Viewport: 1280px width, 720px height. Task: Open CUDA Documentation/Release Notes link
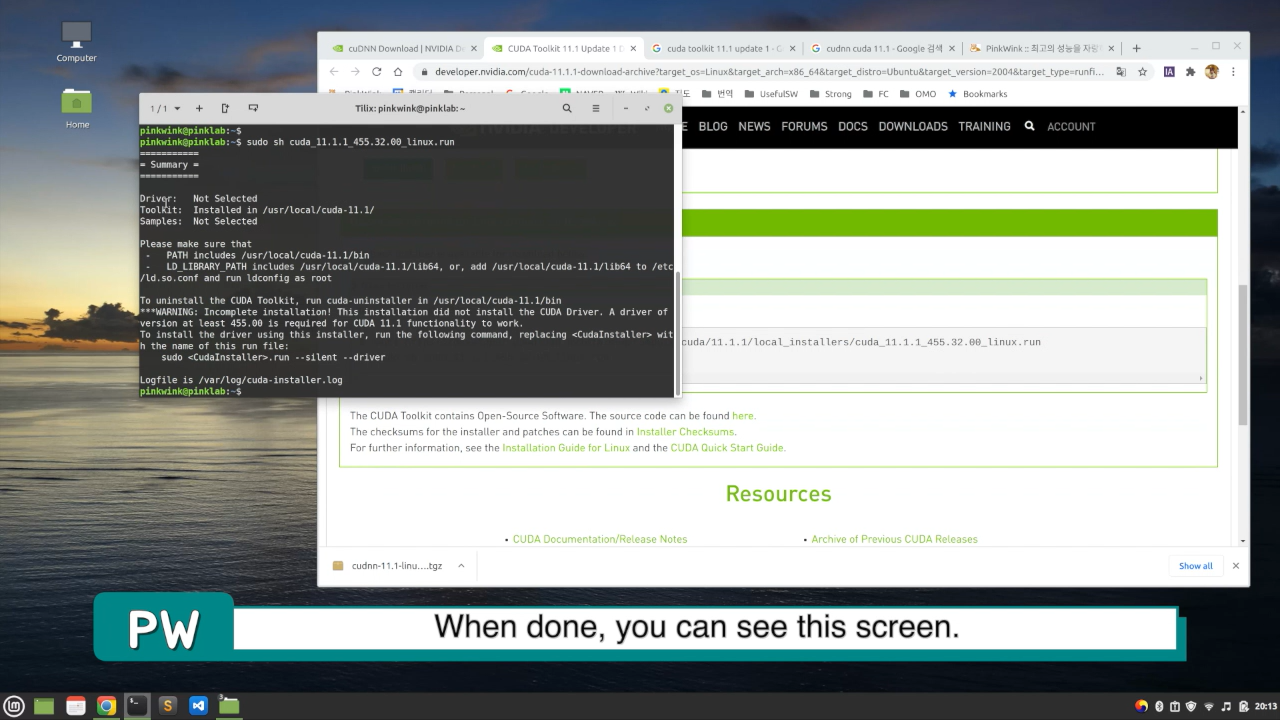coord(600,539)
